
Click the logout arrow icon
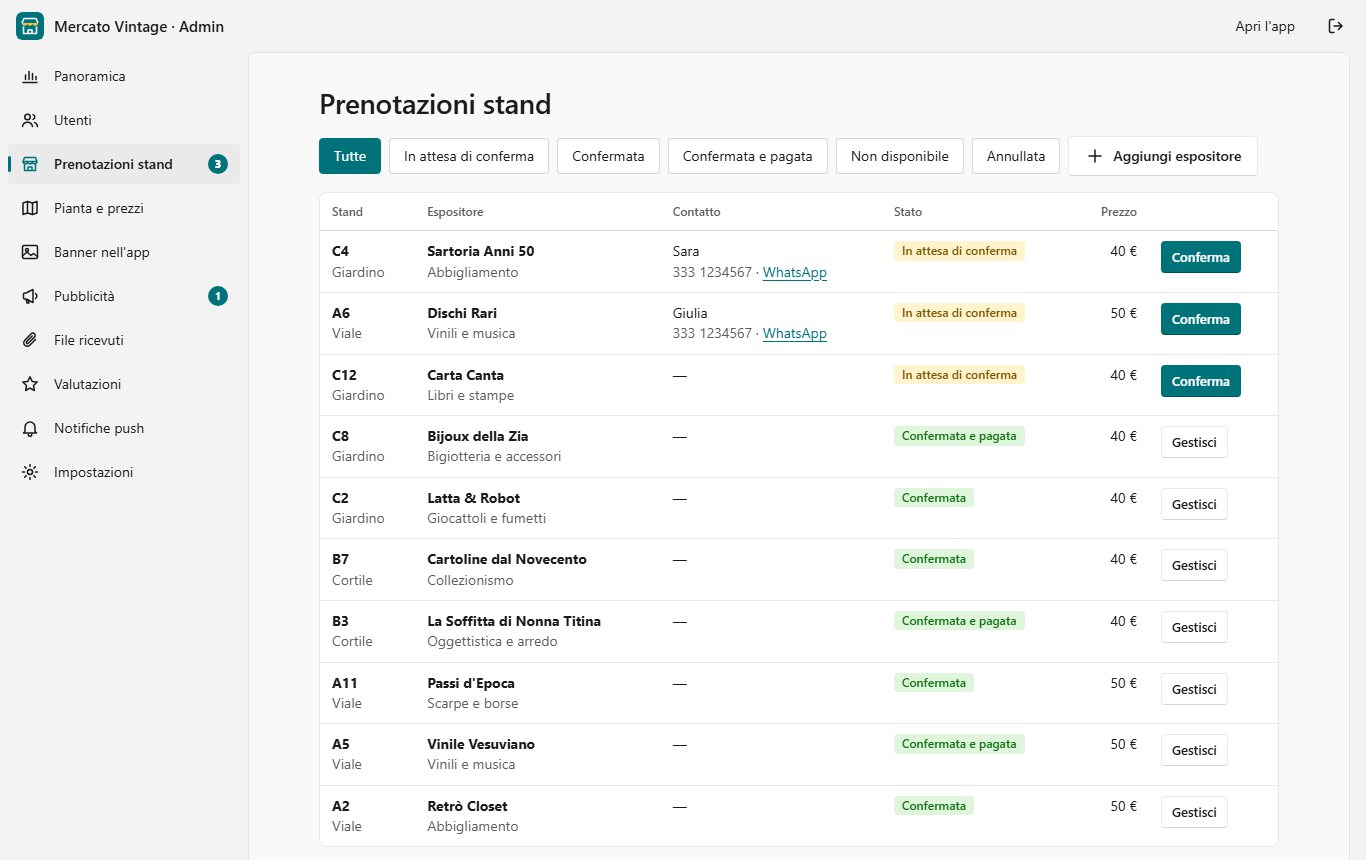coord(1335,26)
